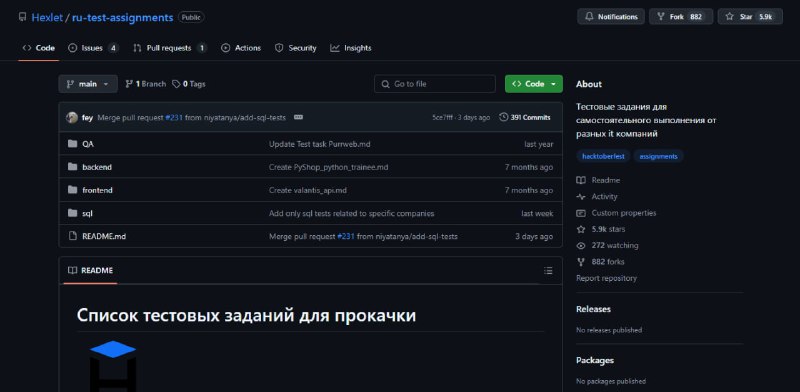View the 0 Tags link
800x392 pixels.
click(x=189, y=84)
